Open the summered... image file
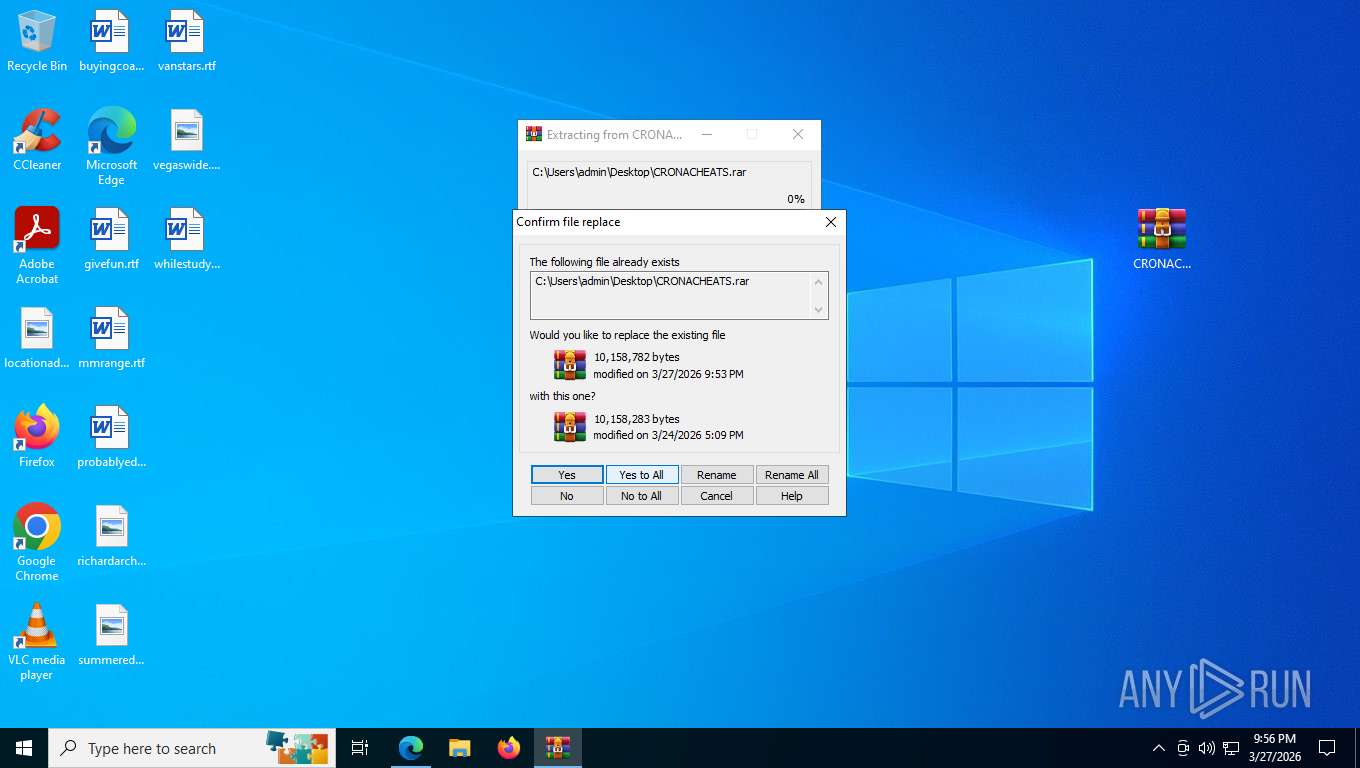The image size is (1360, 768). tap(111, 635)
